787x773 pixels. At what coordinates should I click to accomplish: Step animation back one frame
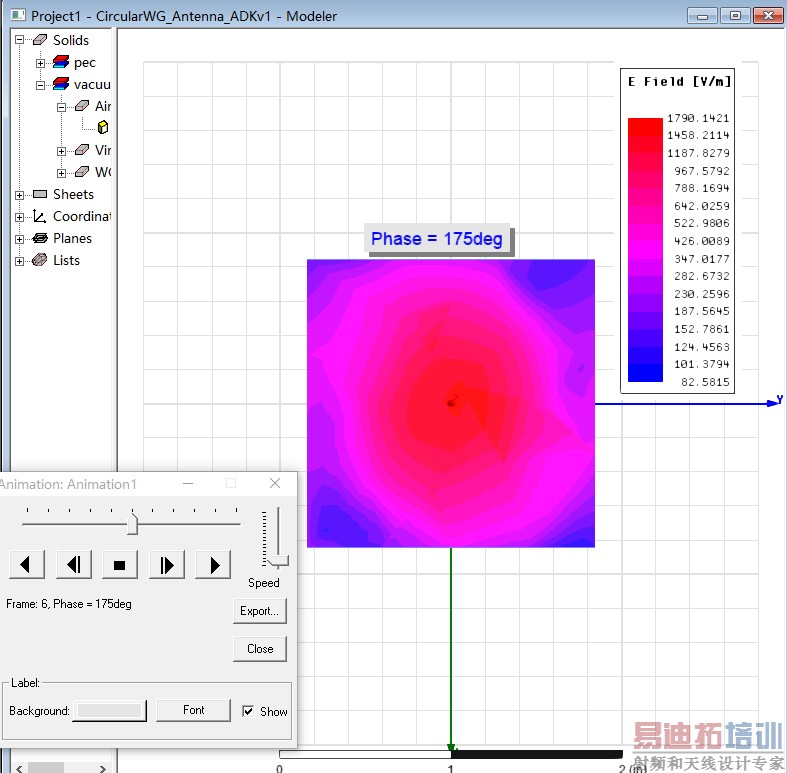pyautogui.click(x=73, y=565)
